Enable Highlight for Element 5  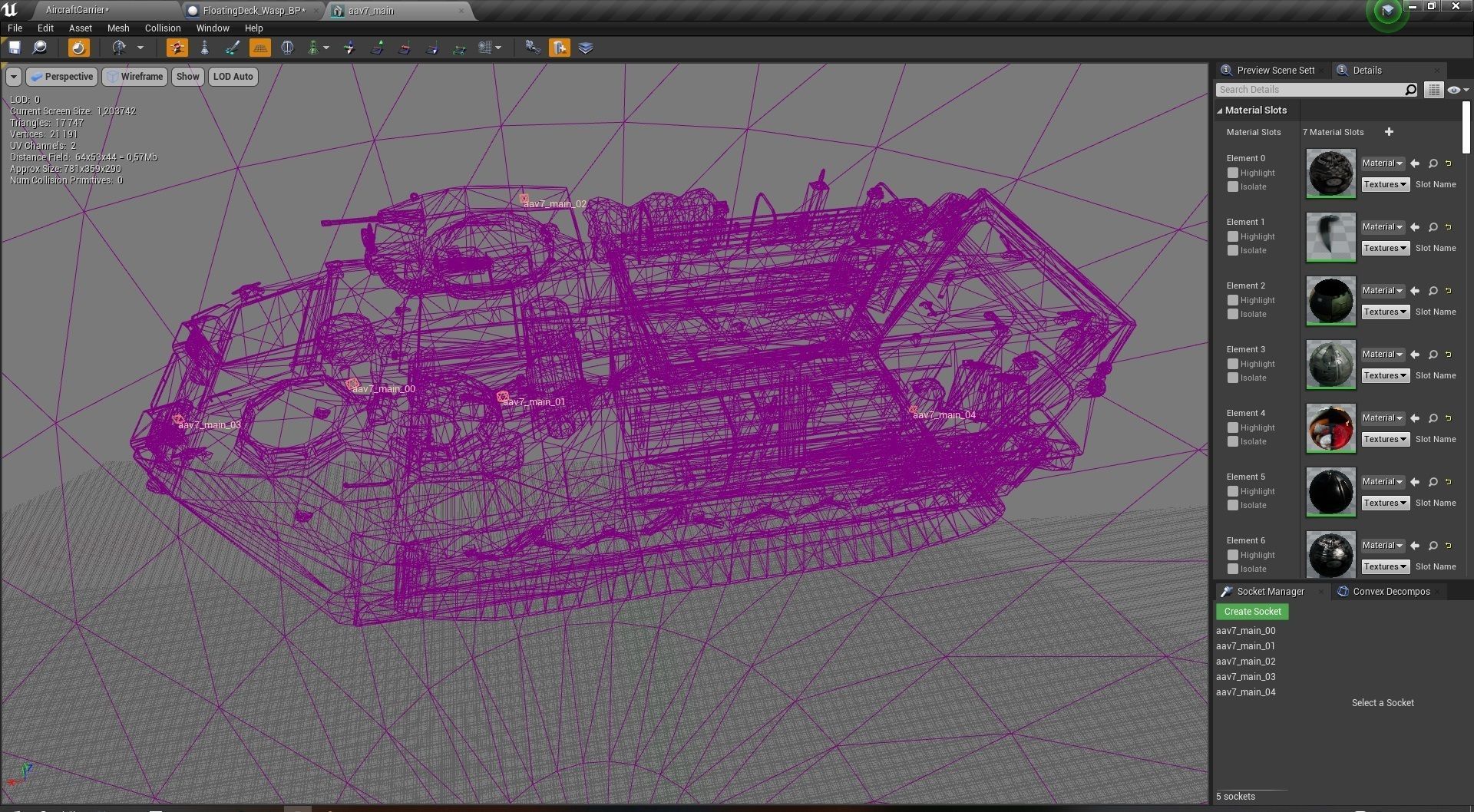coord(1232,491)
